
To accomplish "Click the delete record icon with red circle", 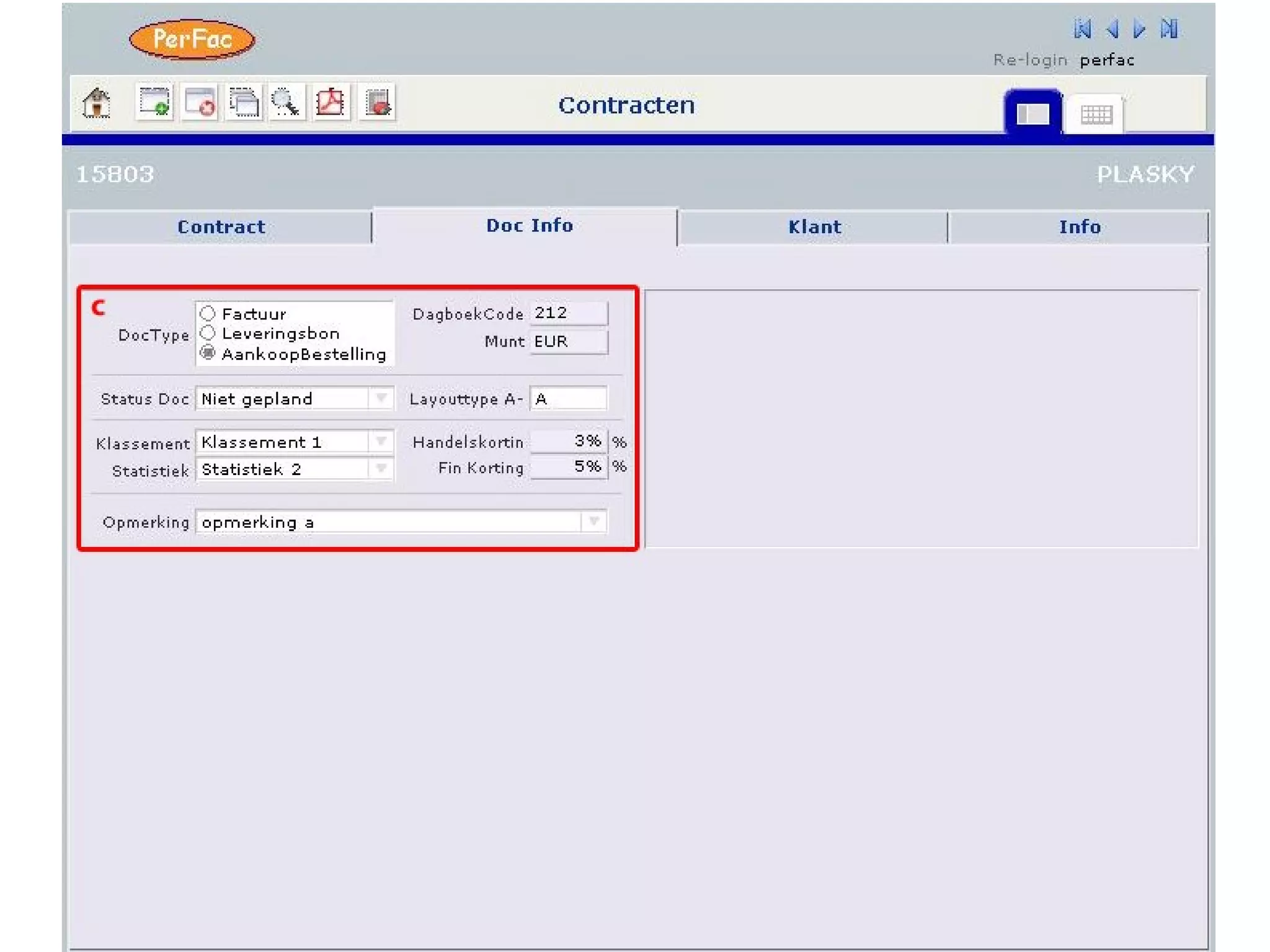I will coord(200,102).
